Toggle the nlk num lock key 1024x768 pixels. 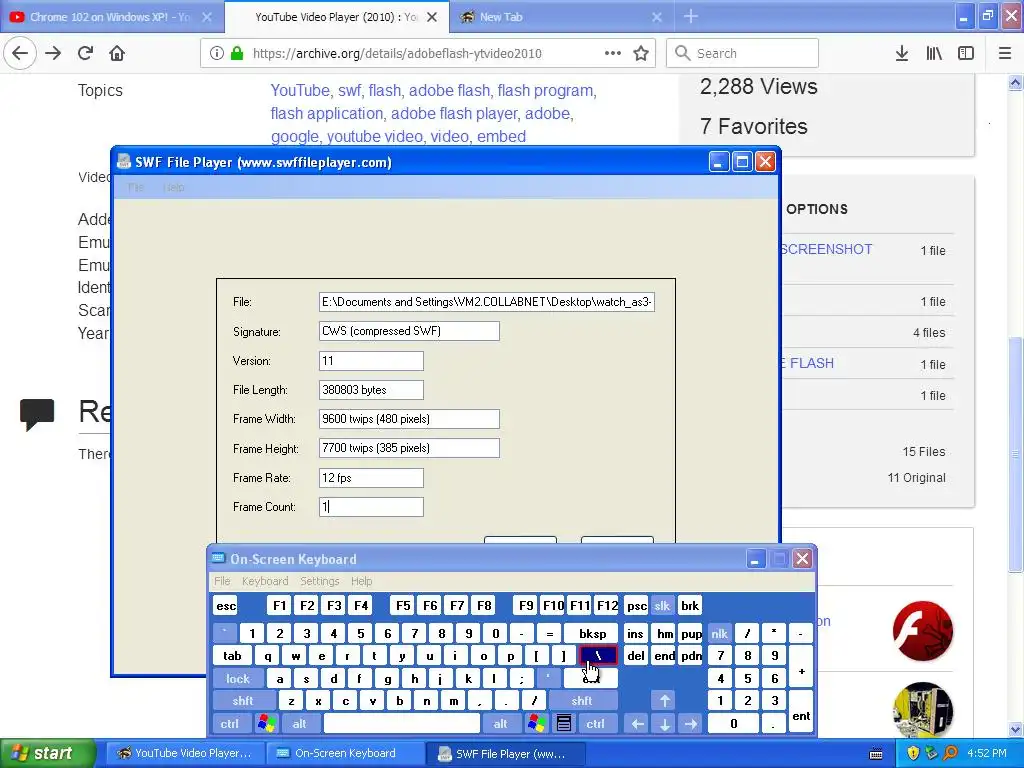pos(719,633)
